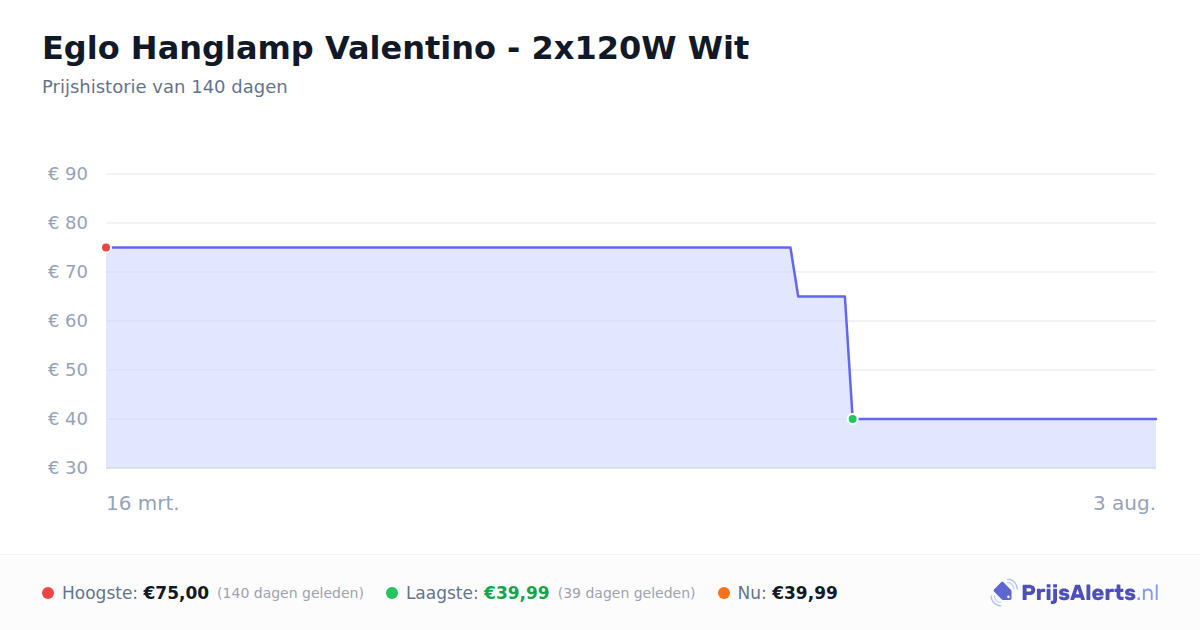Image resolution: width=1200 pixels, height=630 pixels.
Task: Click the red highest-price dot on chart
Action: [106, 247]
